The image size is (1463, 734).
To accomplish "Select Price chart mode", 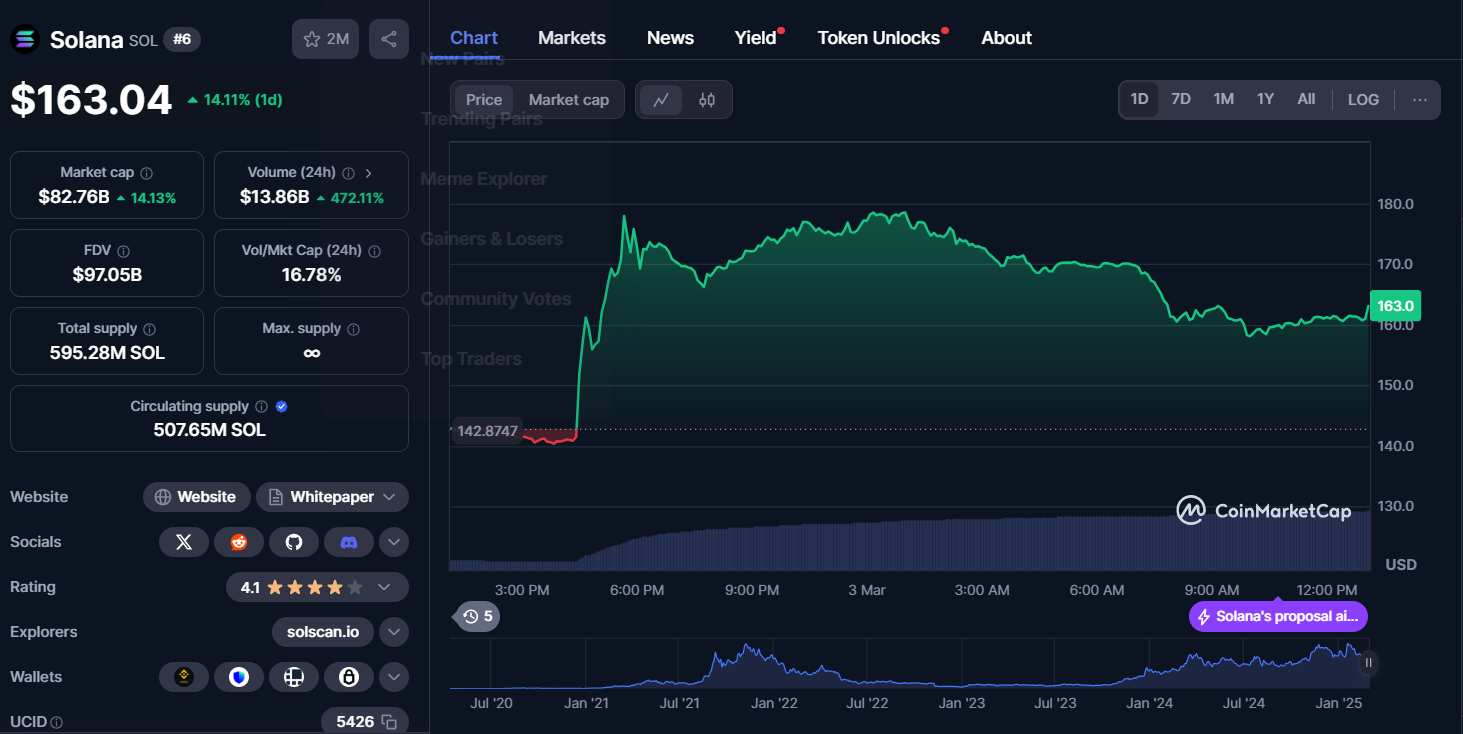I will click(x=484, y=100).
